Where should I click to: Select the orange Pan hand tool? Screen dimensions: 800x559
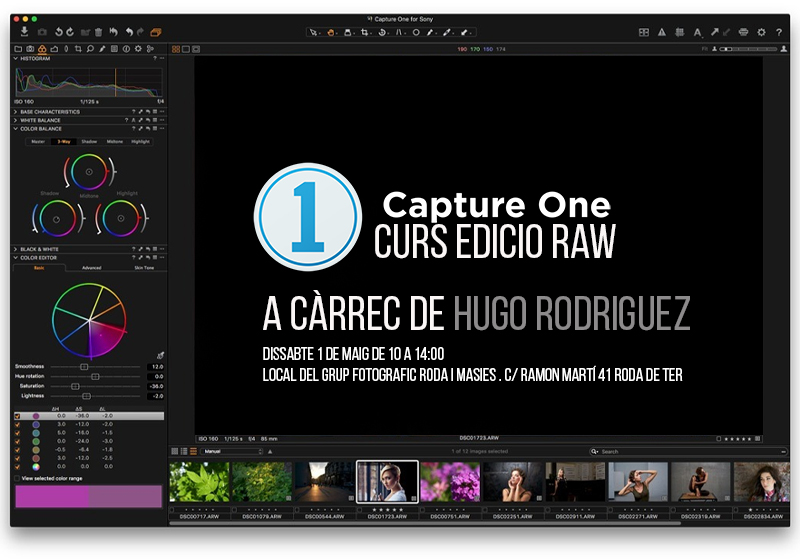click(x=331, y=32)
